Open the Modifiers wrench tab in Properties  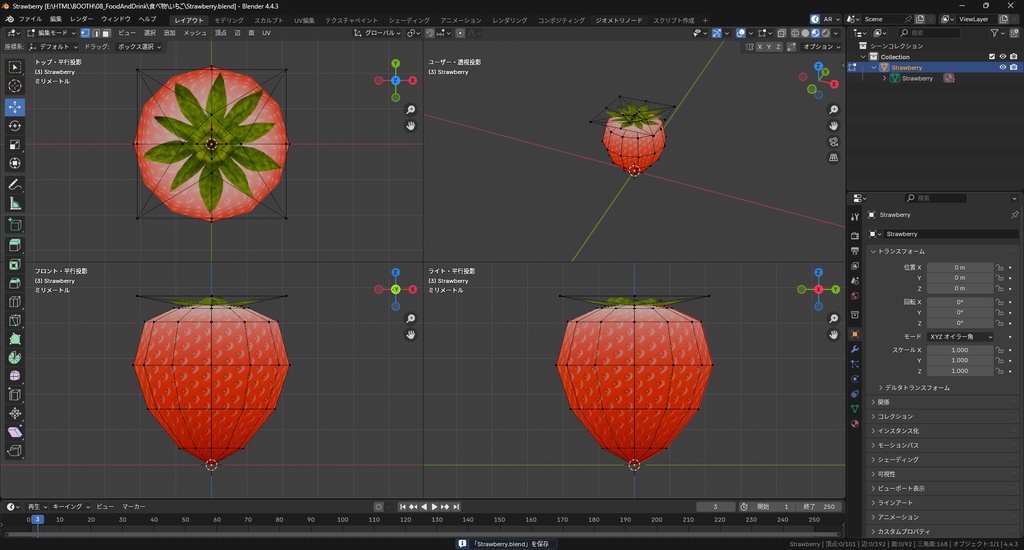click(x=854, y=349)
